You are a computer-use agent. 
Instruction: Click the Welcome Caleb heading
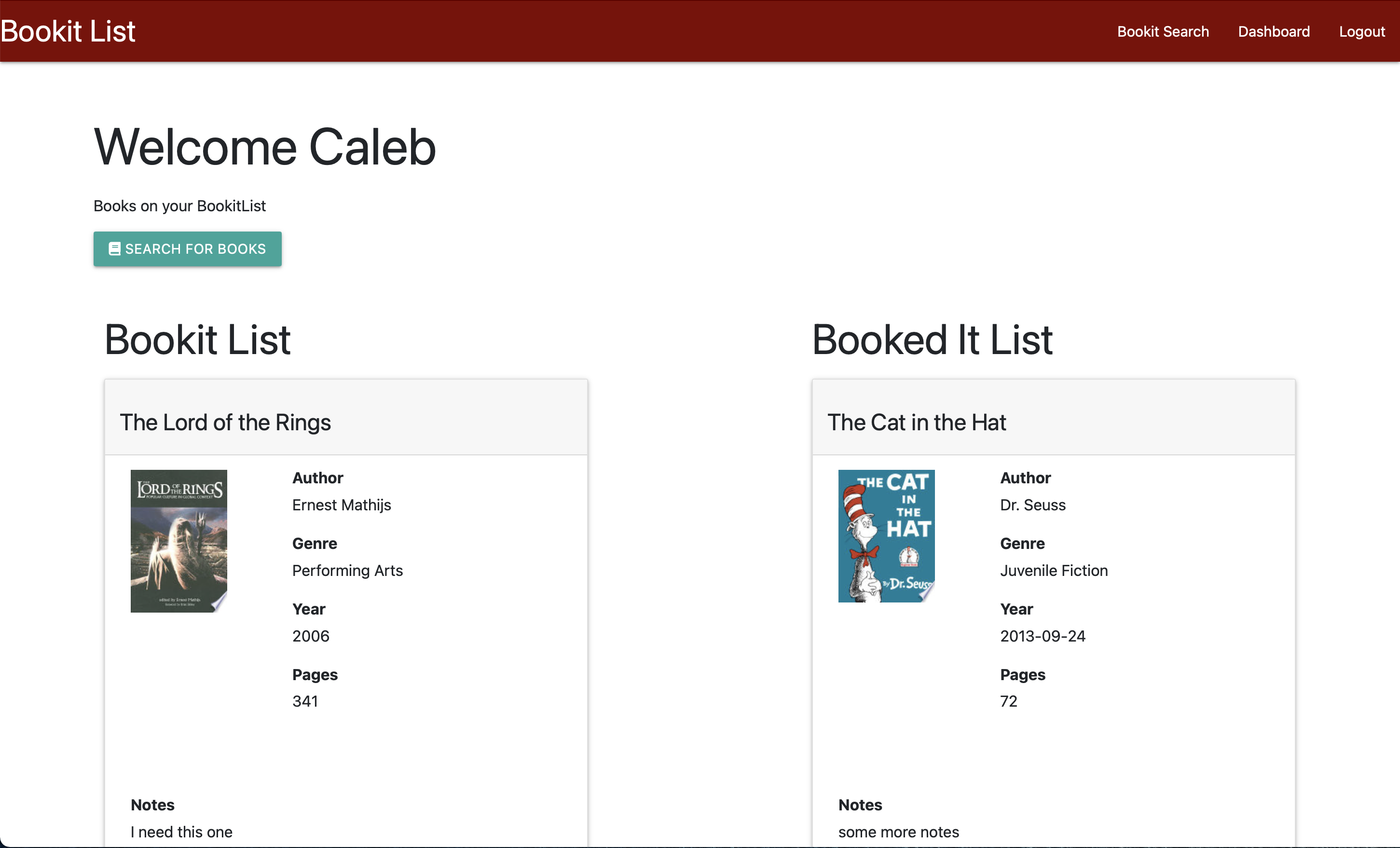click(264, 147)
